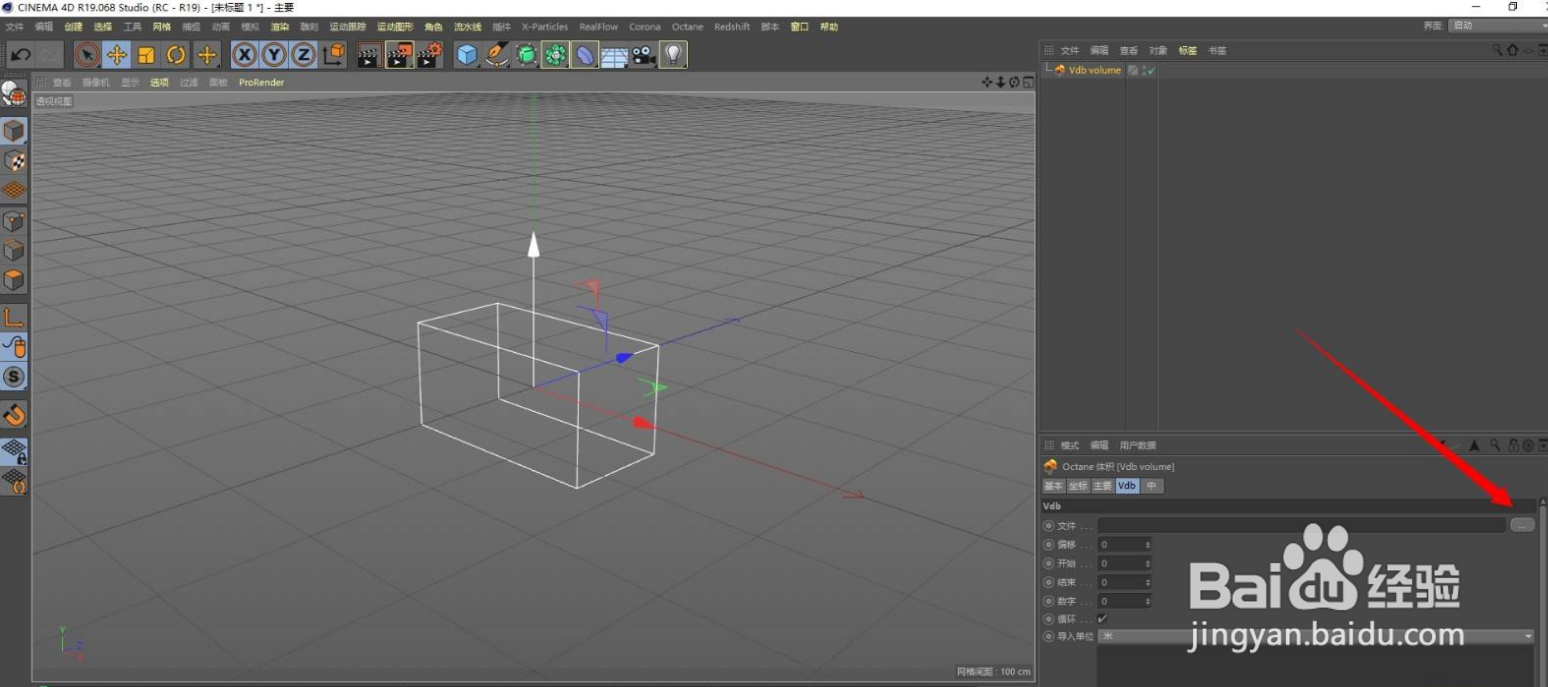Click Object Manager search magnifier icon

tap(1497, 50)
